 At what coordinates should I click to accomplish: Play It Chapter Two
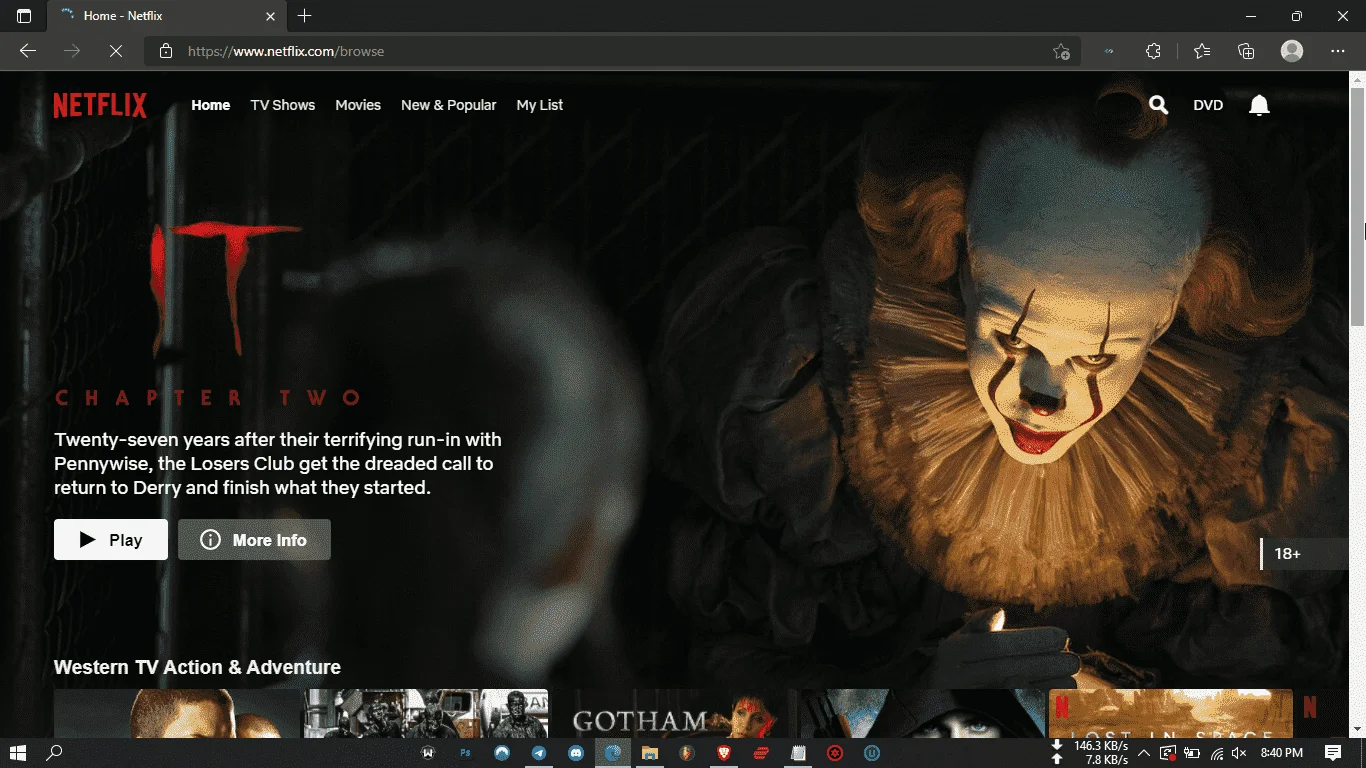111,540
